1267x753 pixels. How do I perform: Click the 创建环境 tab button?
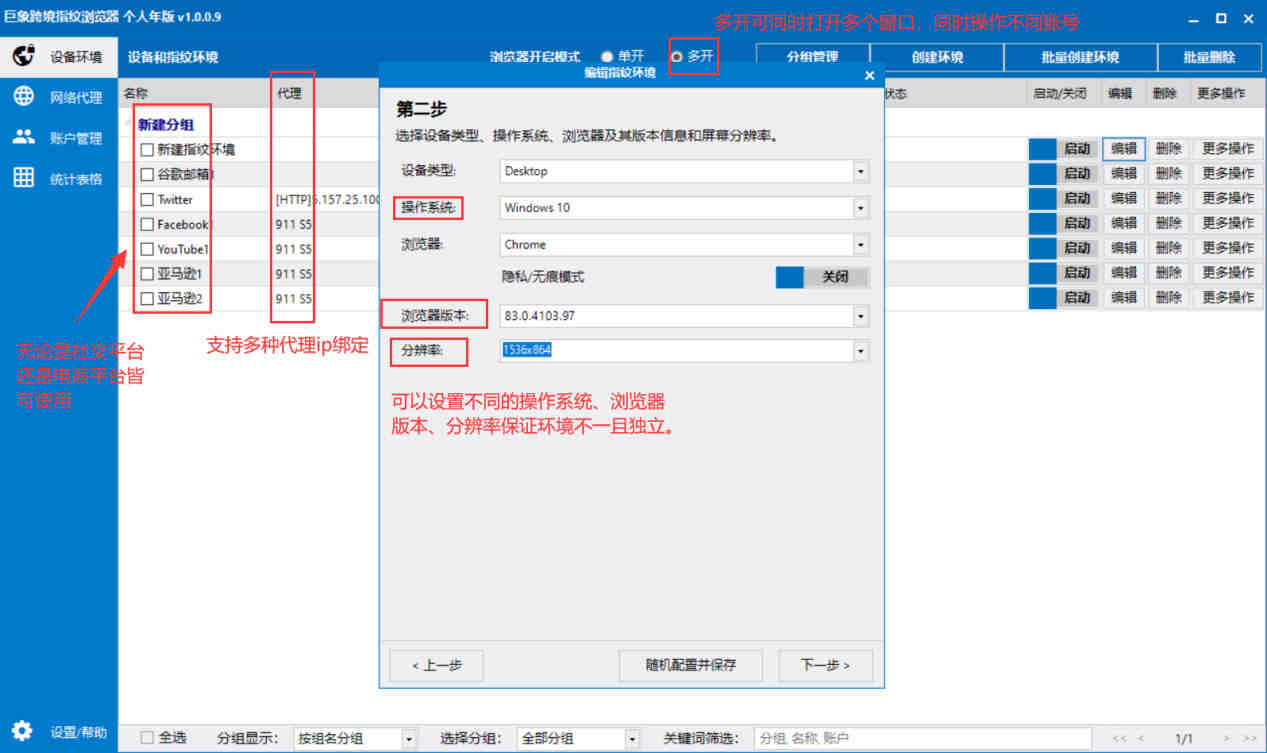point(937,58)
